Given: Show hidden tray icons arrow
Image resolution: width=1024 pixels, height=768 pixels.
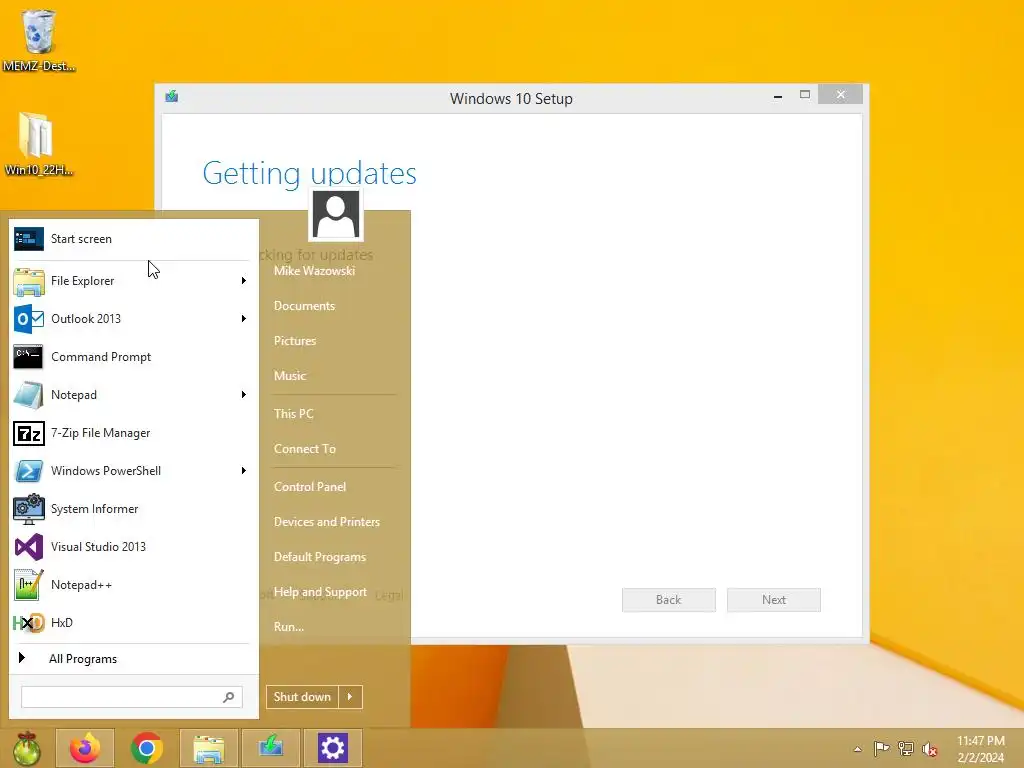Looking at the screenshot, I should point(857,749).
